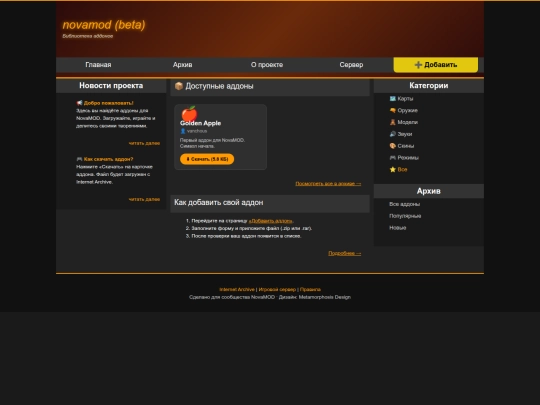Click step 3 text about addon review
This screenshot has height=405, width=540.
246,236
